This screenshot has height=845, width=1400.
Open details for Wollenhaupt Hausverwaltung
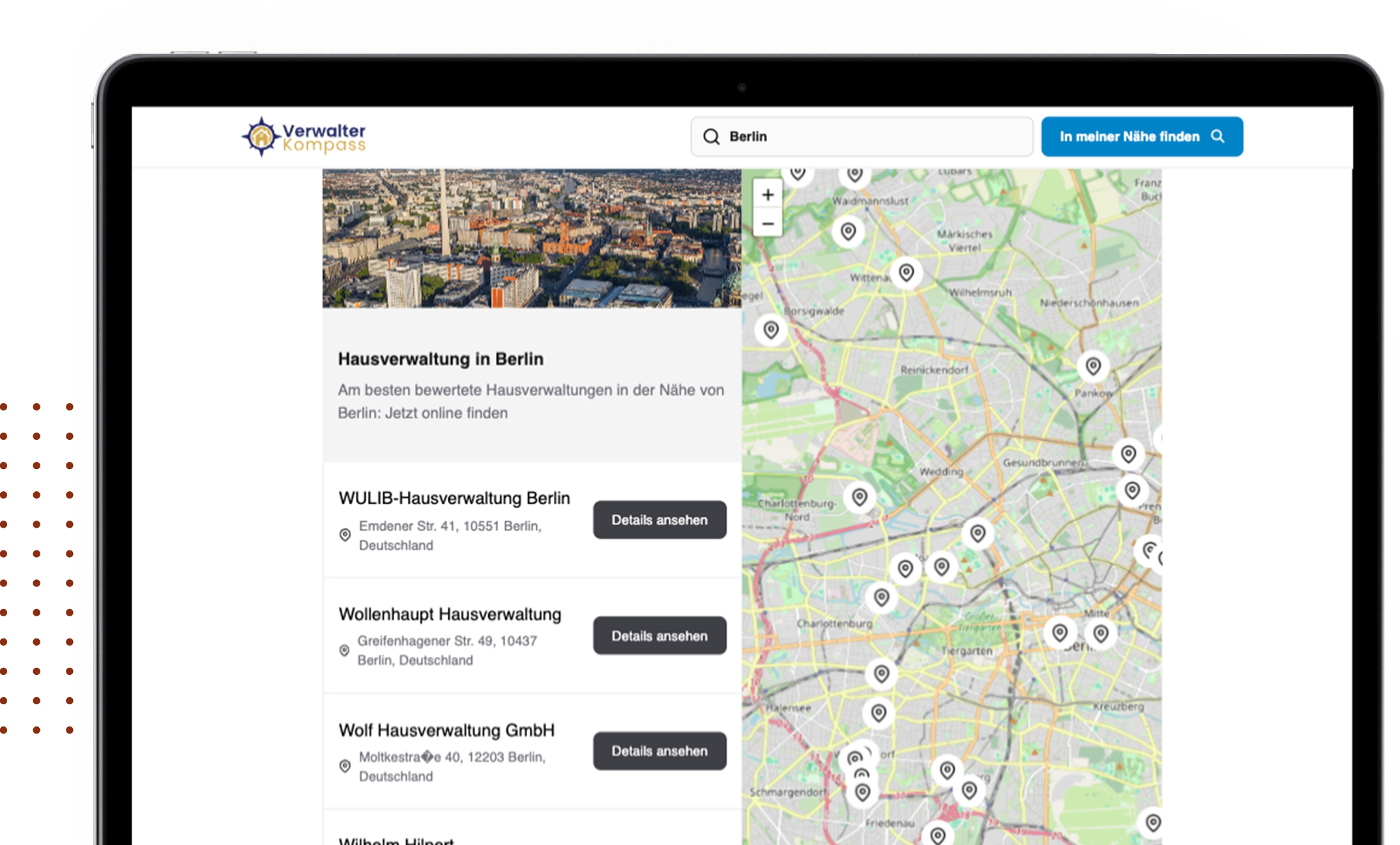point(660,636)
